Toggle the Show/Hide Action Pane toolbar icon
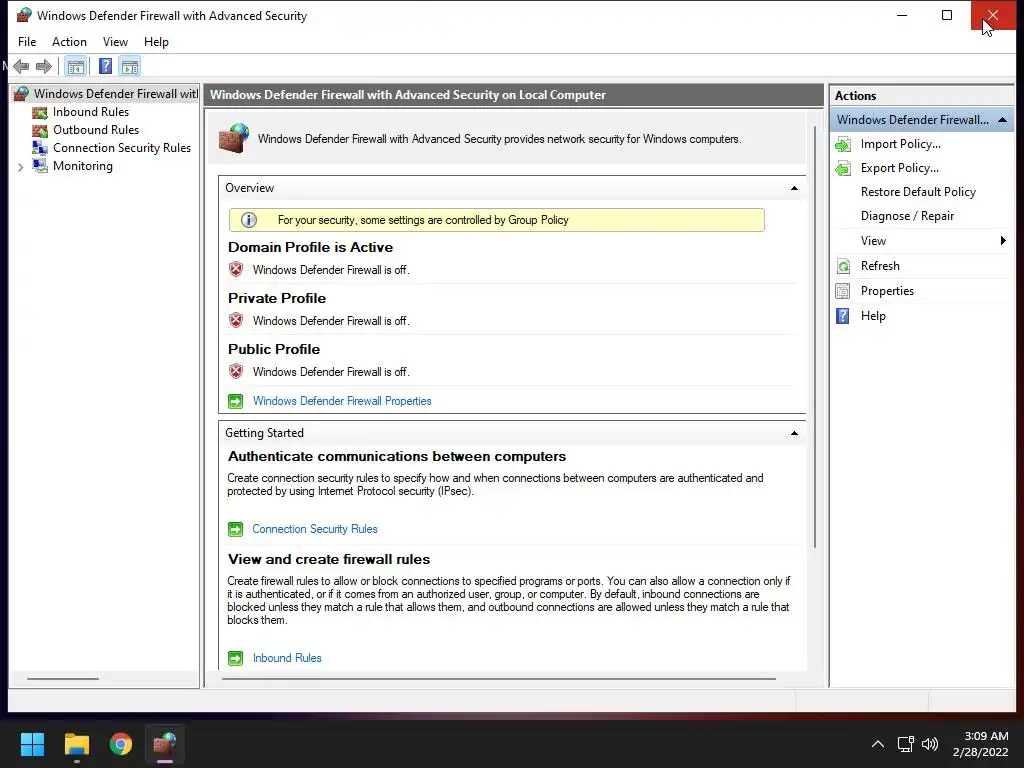The width and height of the screenshot is (1024, 768). 130,66
